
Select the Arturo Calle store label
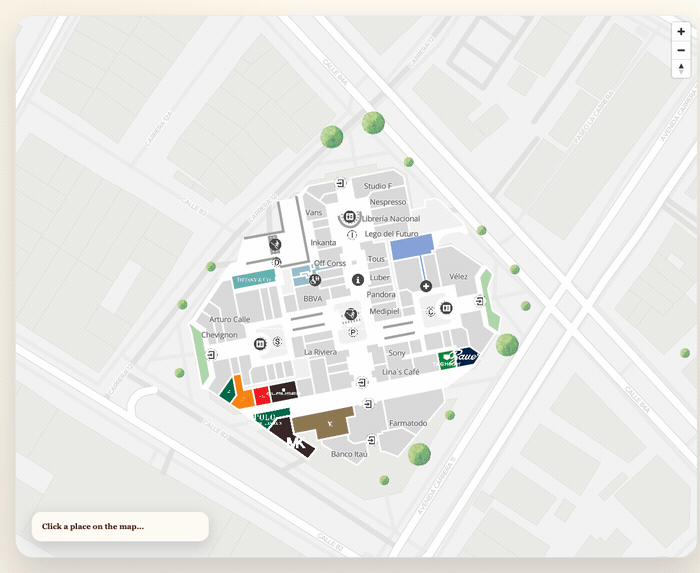[x=229, y=320]
